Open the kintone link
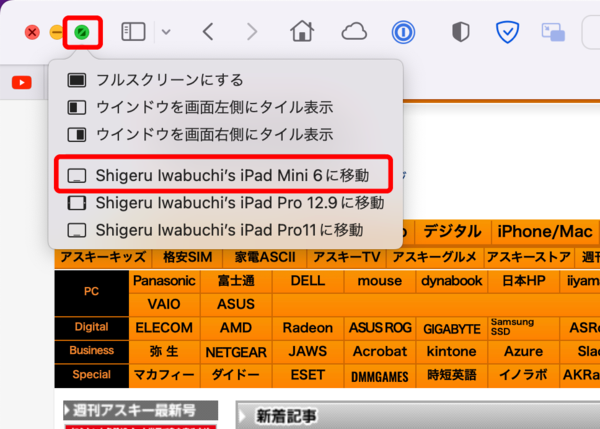The image size is (600, 429). click(452, 352)
